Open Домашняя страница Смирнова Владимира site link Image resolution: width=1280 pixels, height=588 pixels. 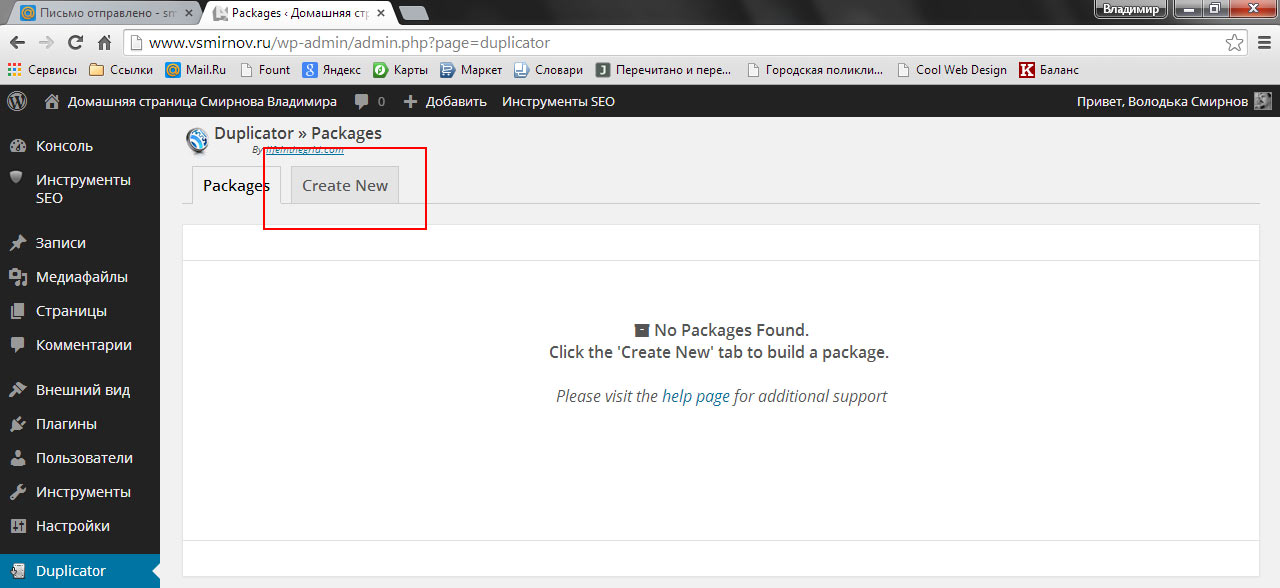pyautogui.click(x=190, y=101)
